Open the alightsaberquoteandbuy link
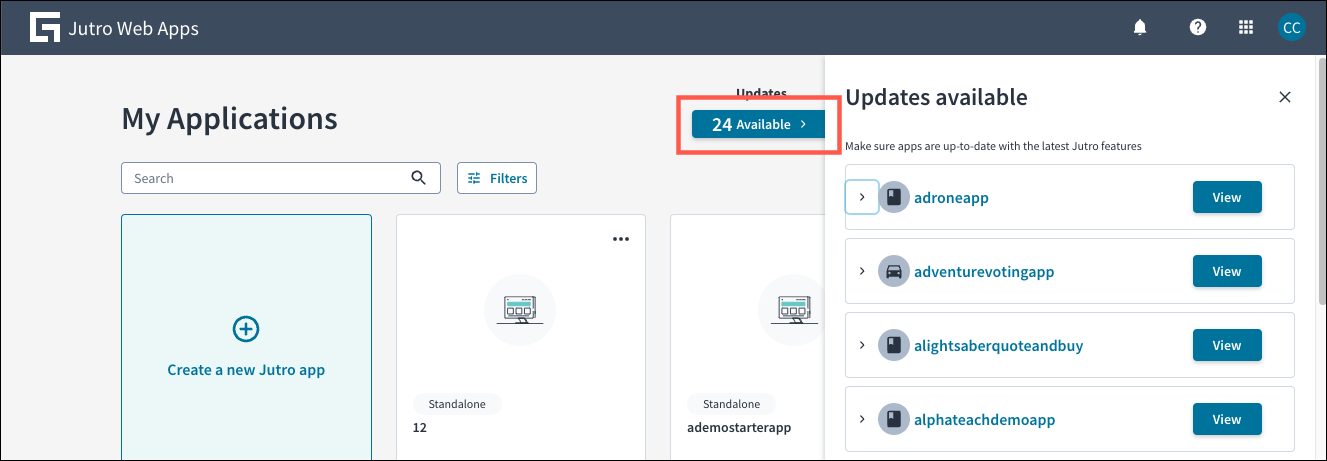 (x=998, y=346)
